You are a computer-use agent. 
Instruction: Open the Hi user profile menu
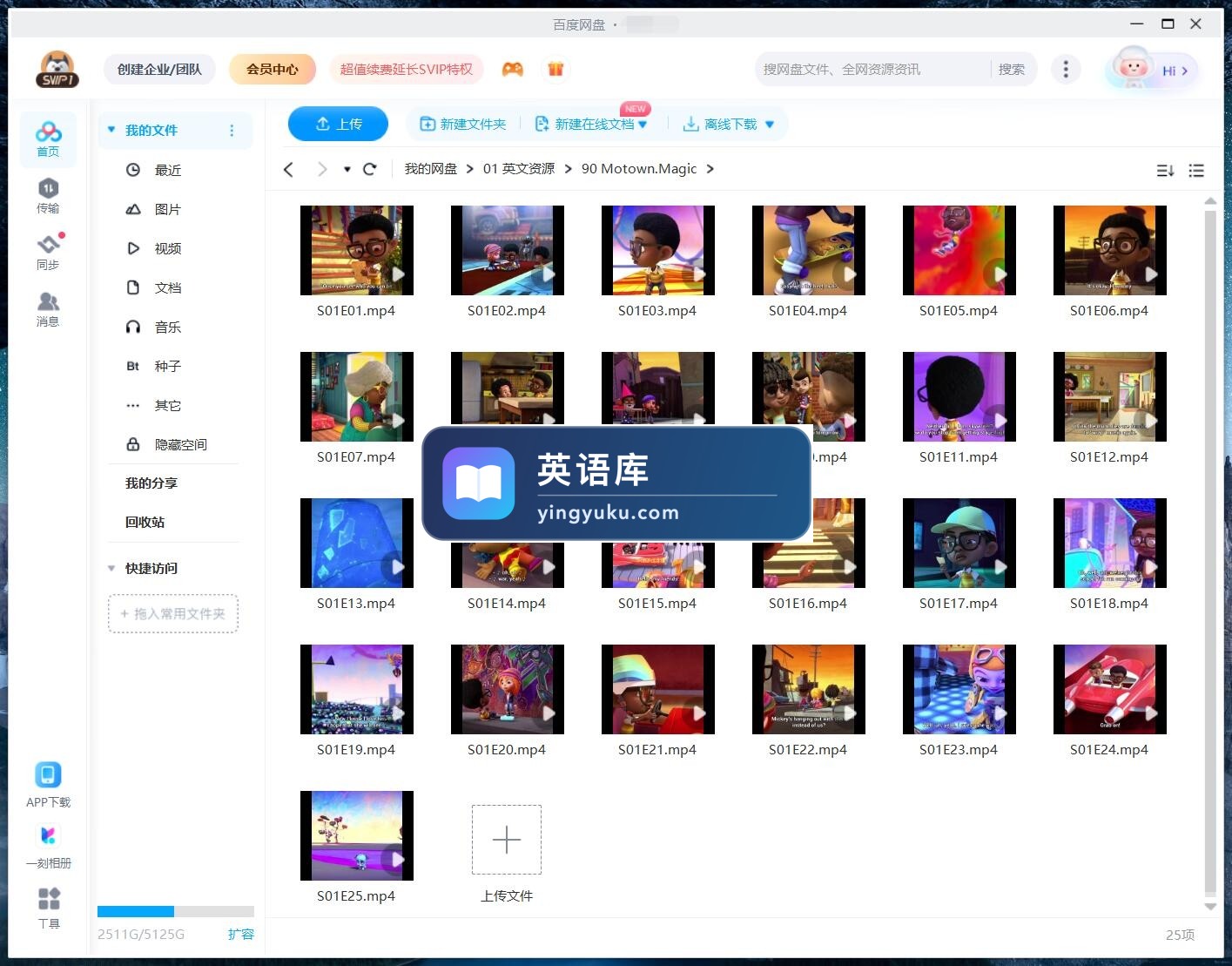click(1151, 70)
